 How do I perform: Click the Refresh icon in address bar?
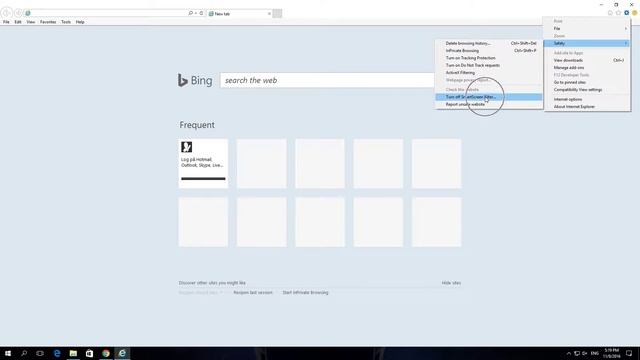(x=201, y=13)
